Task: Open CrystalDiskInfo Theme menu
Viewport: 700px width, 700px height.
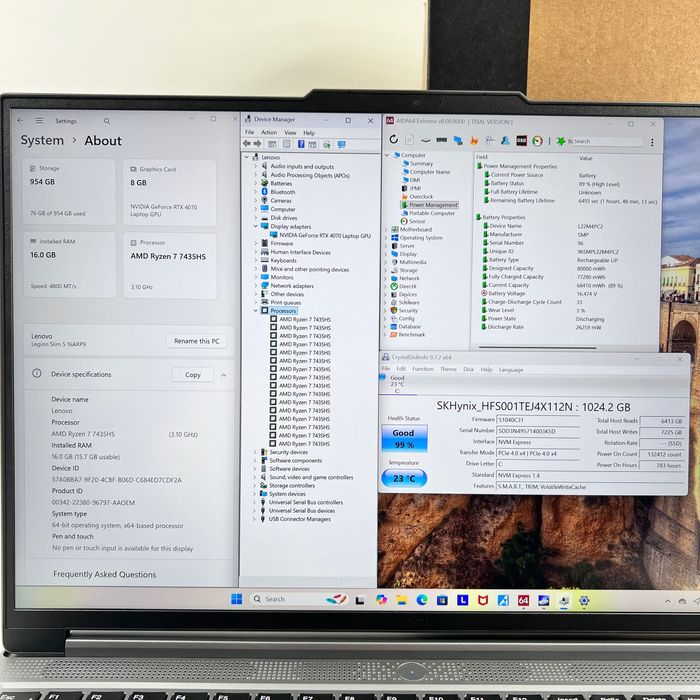Action: pyautogui.click(x=448, y=369)
